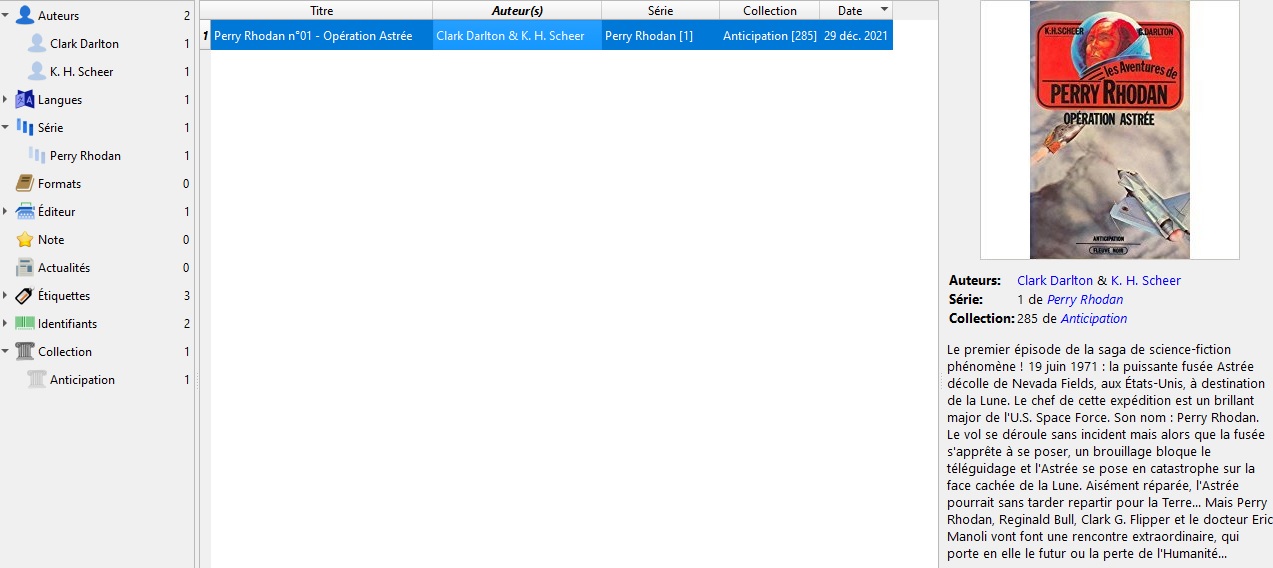Select the Formats category label

point(59,183)
